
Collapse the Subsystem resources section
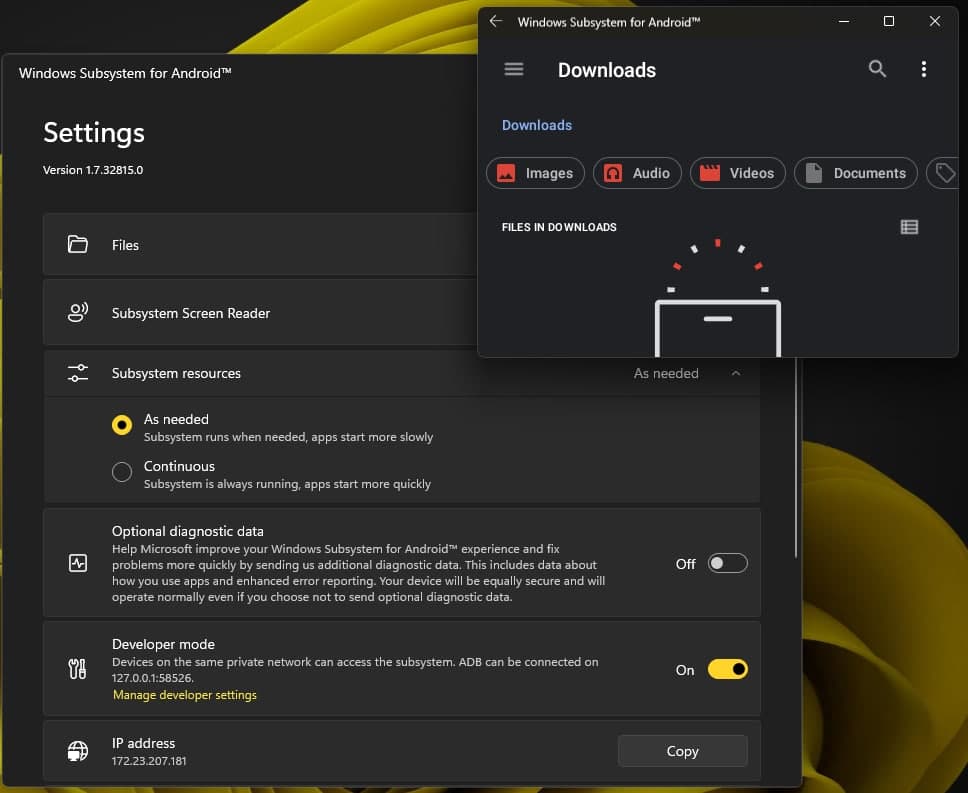click(736, 373)
